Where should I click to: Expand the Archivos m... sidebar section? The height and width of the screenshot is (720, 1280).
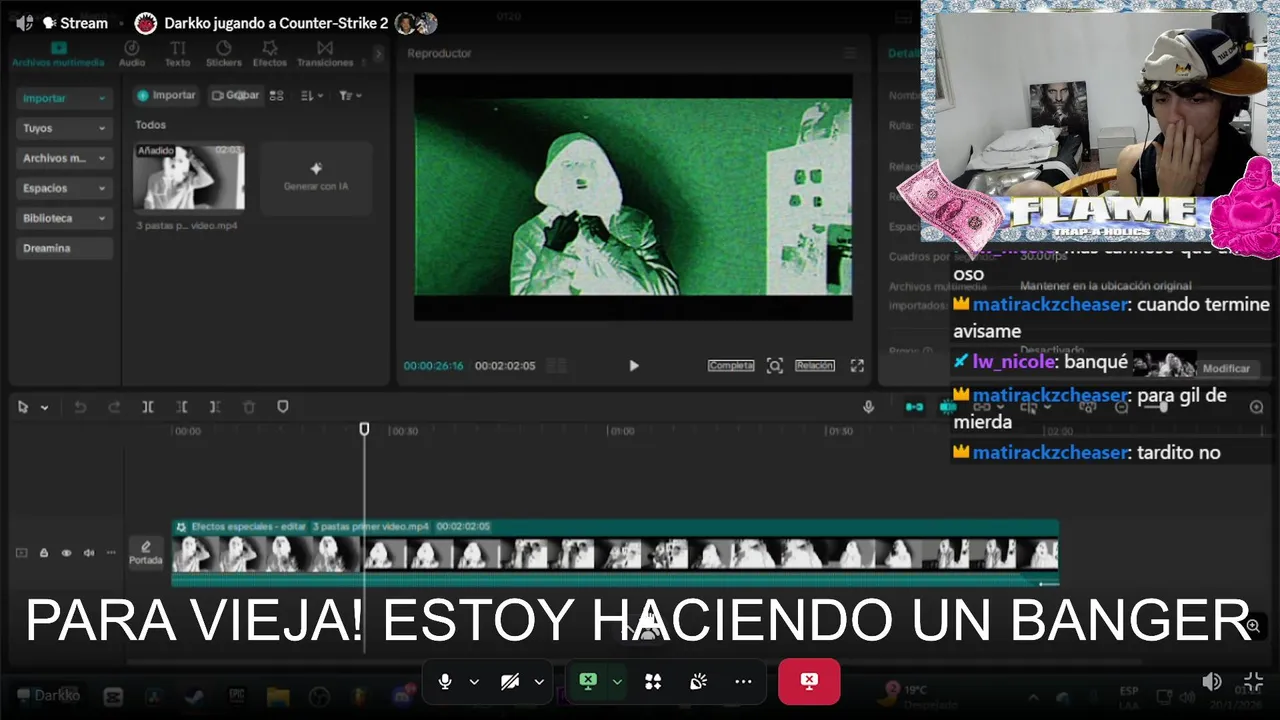(64, 158)
